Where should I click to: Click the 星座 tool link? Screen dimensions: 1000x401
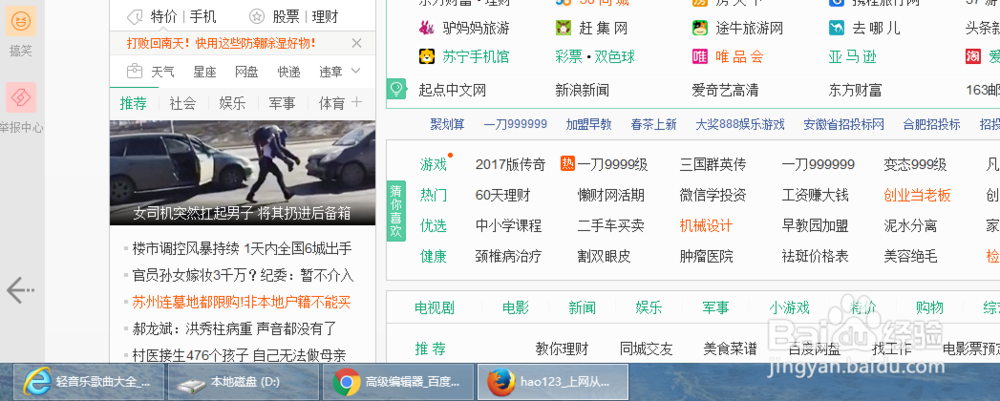coord(205,72)
